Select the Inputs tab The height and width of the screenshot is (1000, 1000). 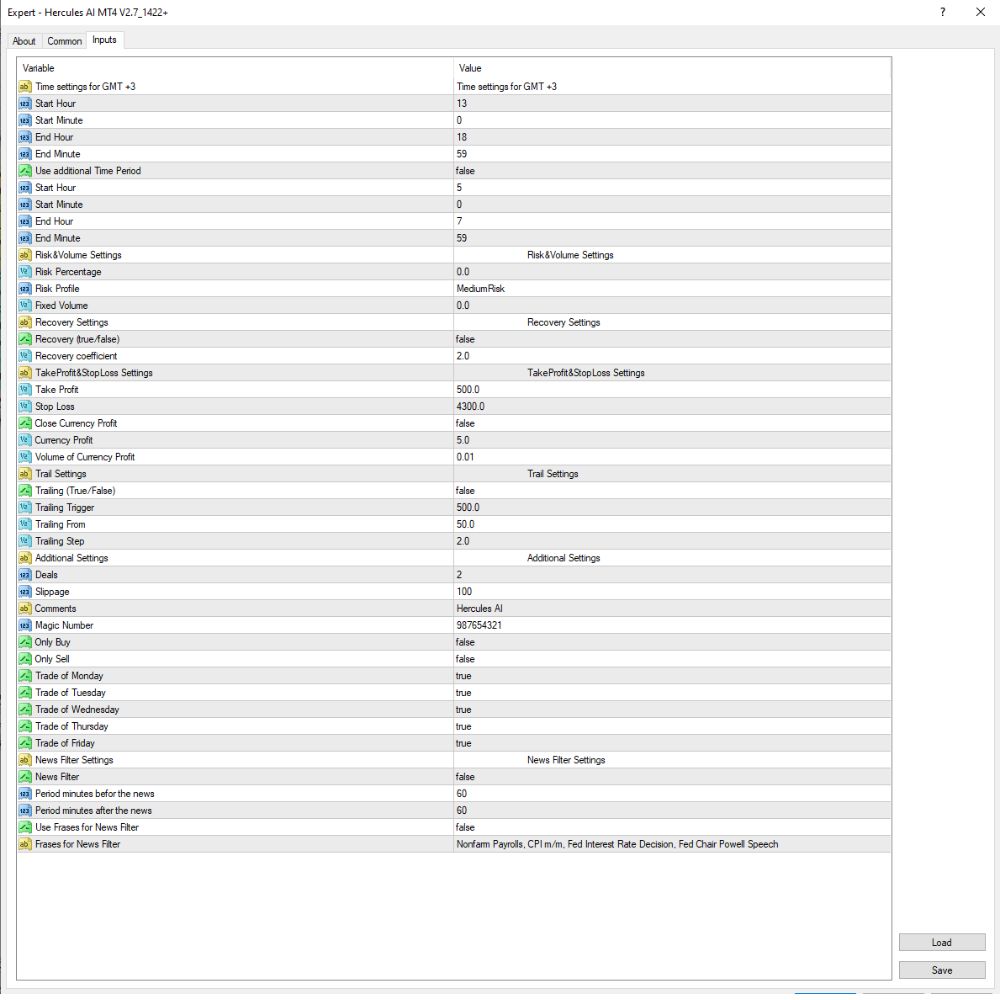[105, 40]
